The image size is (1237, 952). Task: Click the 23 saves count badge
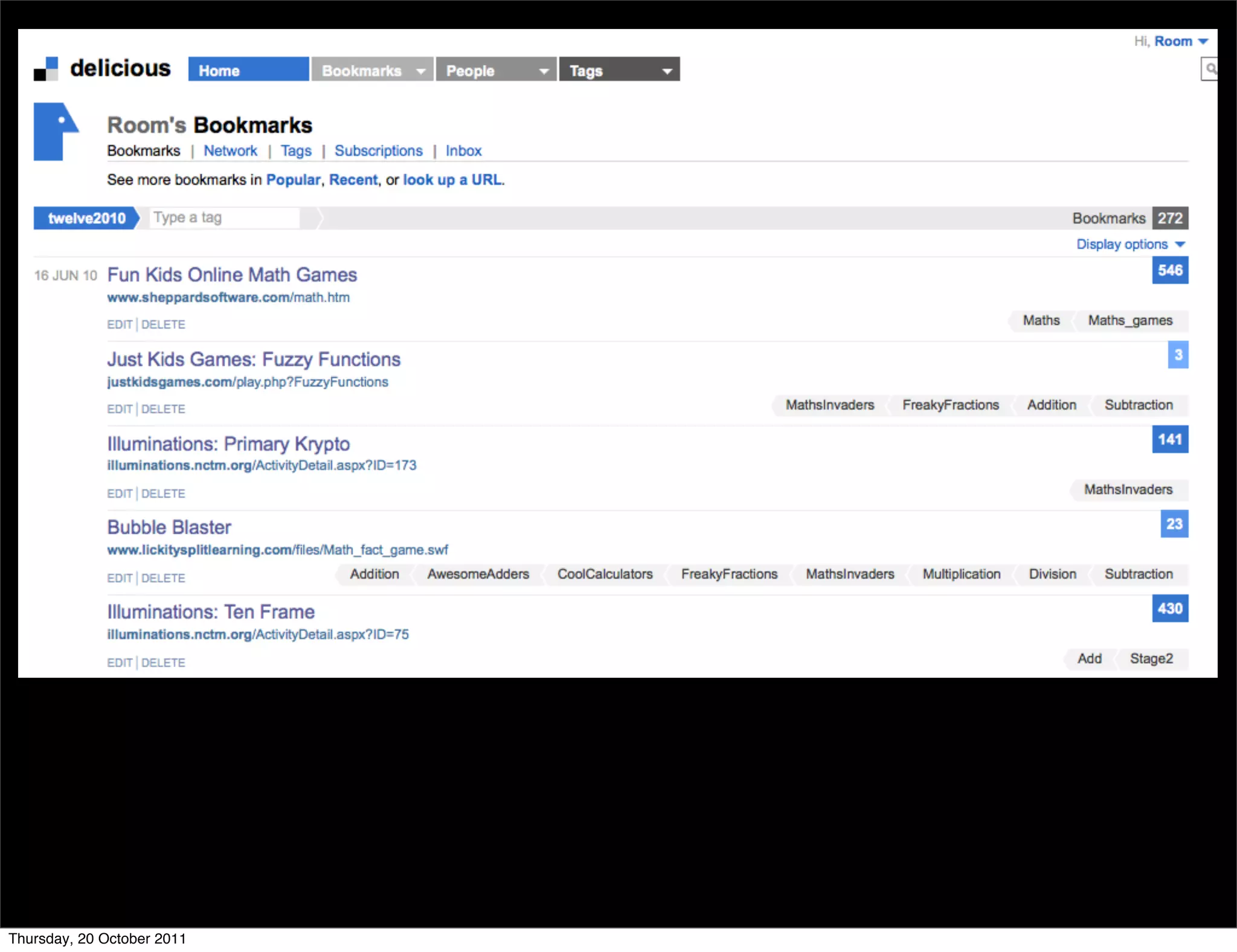coord(1174,524)
